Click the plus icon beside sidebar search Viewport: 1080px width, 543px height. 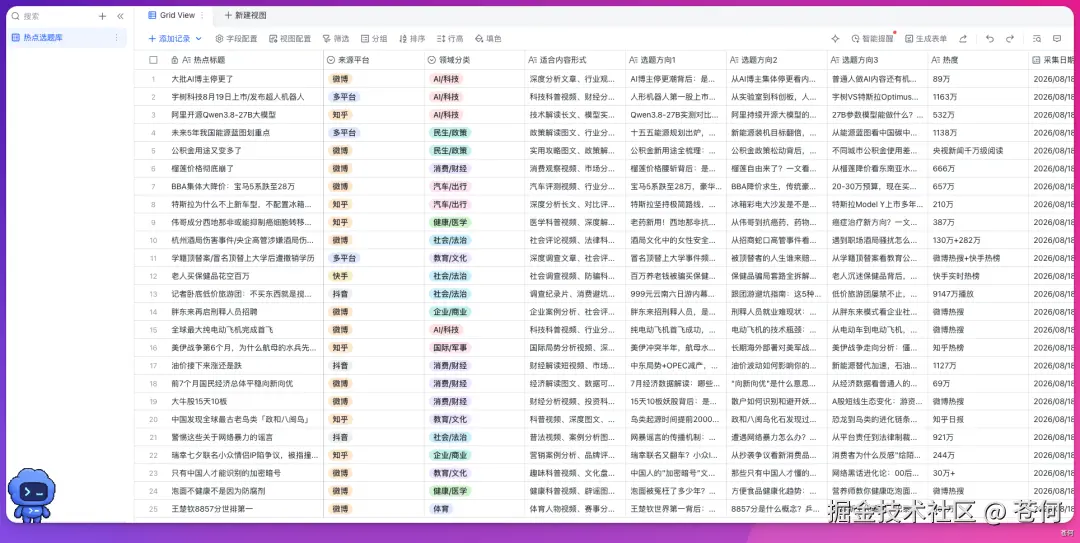point(103,16)
